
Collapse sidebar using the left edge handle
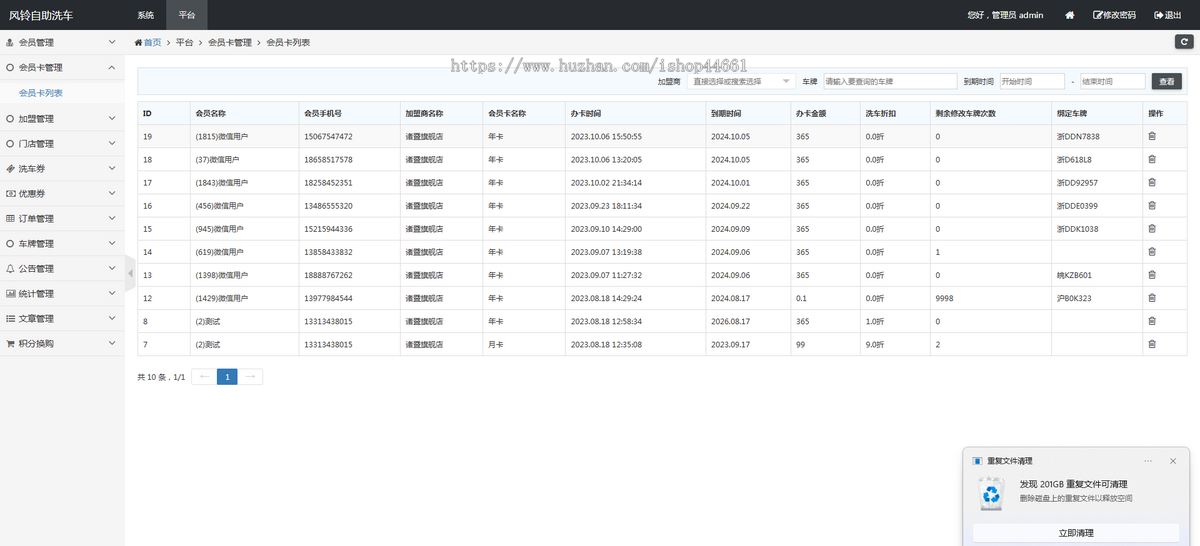[130, 272]
